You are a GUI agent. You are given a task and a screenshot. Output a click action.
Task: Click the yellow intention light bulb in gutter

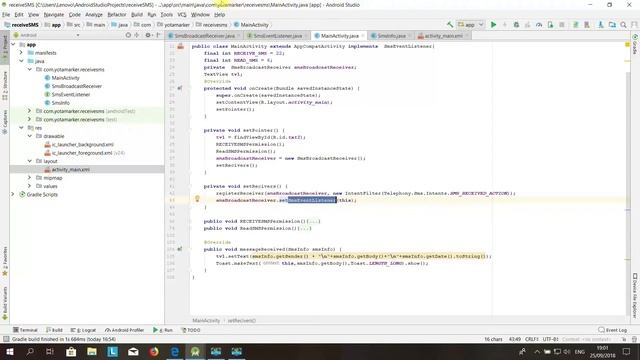pyautogui.click(x=197, y=199)
